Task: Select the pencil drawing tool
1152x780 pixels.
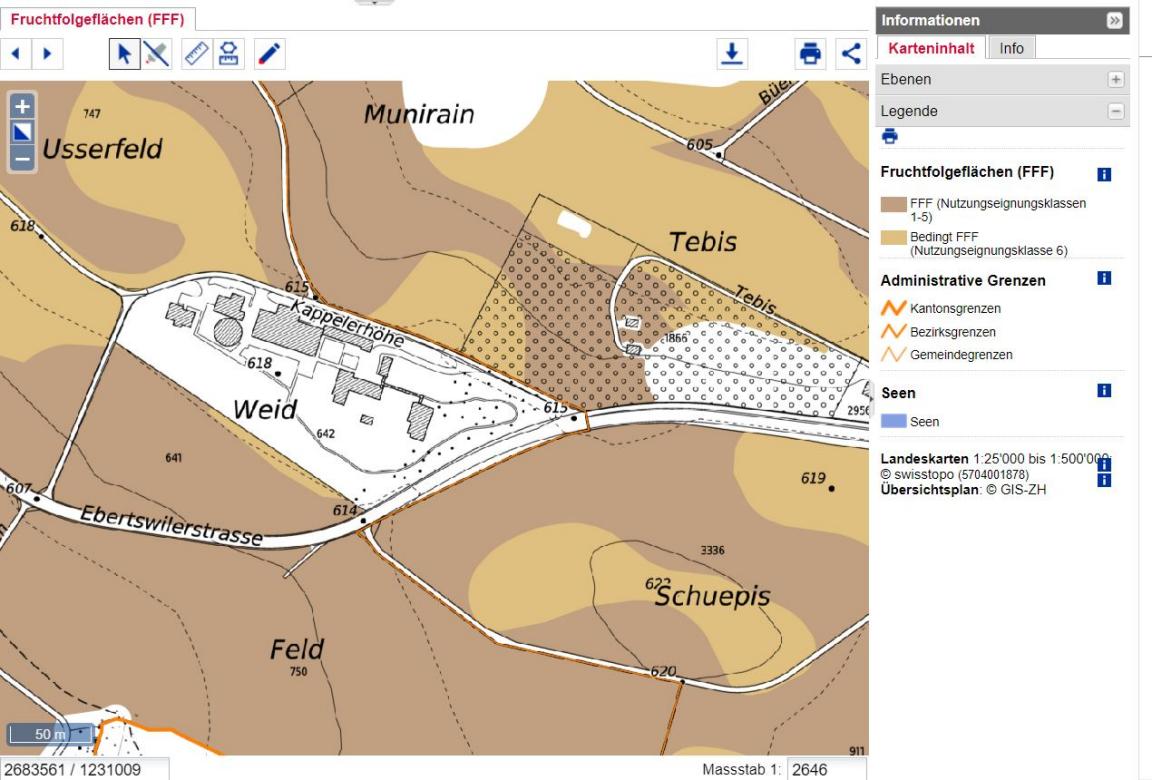Action: (x=268, y=54)
